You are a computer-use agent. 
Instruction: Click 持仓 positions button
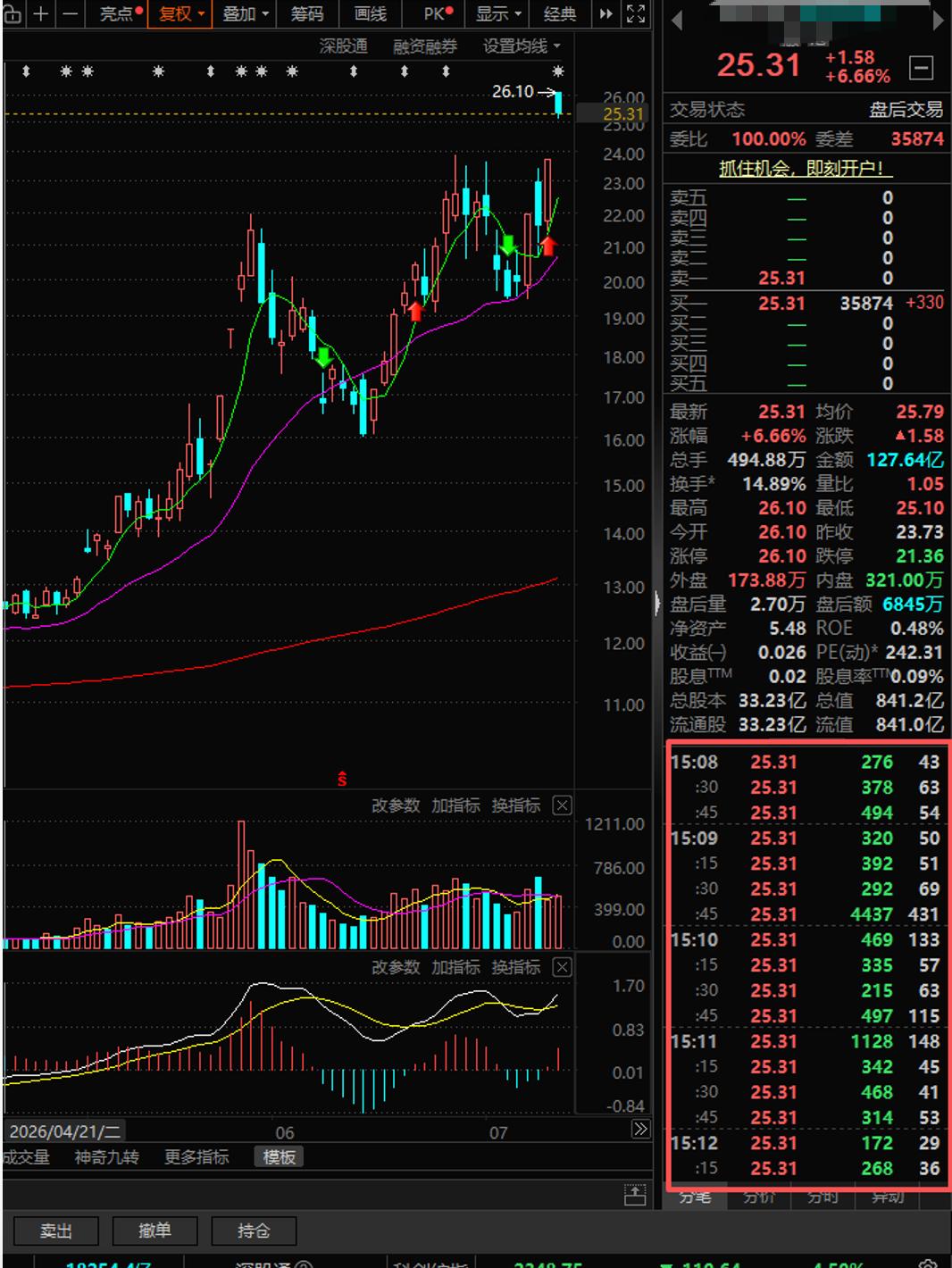click(x=254, y=1230)
